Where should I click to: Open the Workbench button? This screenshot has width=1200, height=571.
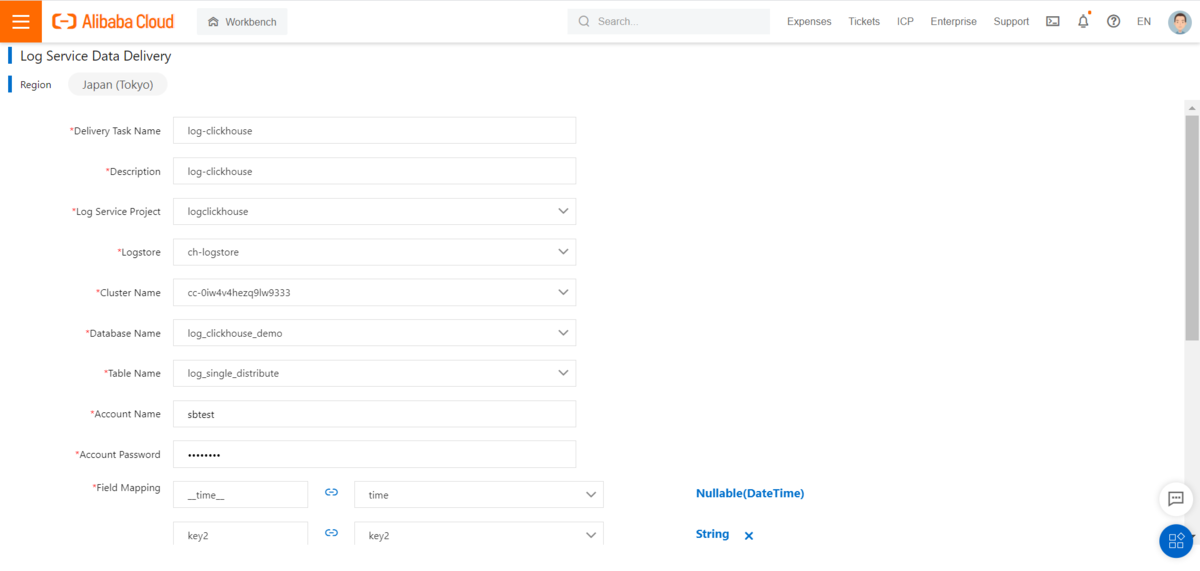click(242, 21)
